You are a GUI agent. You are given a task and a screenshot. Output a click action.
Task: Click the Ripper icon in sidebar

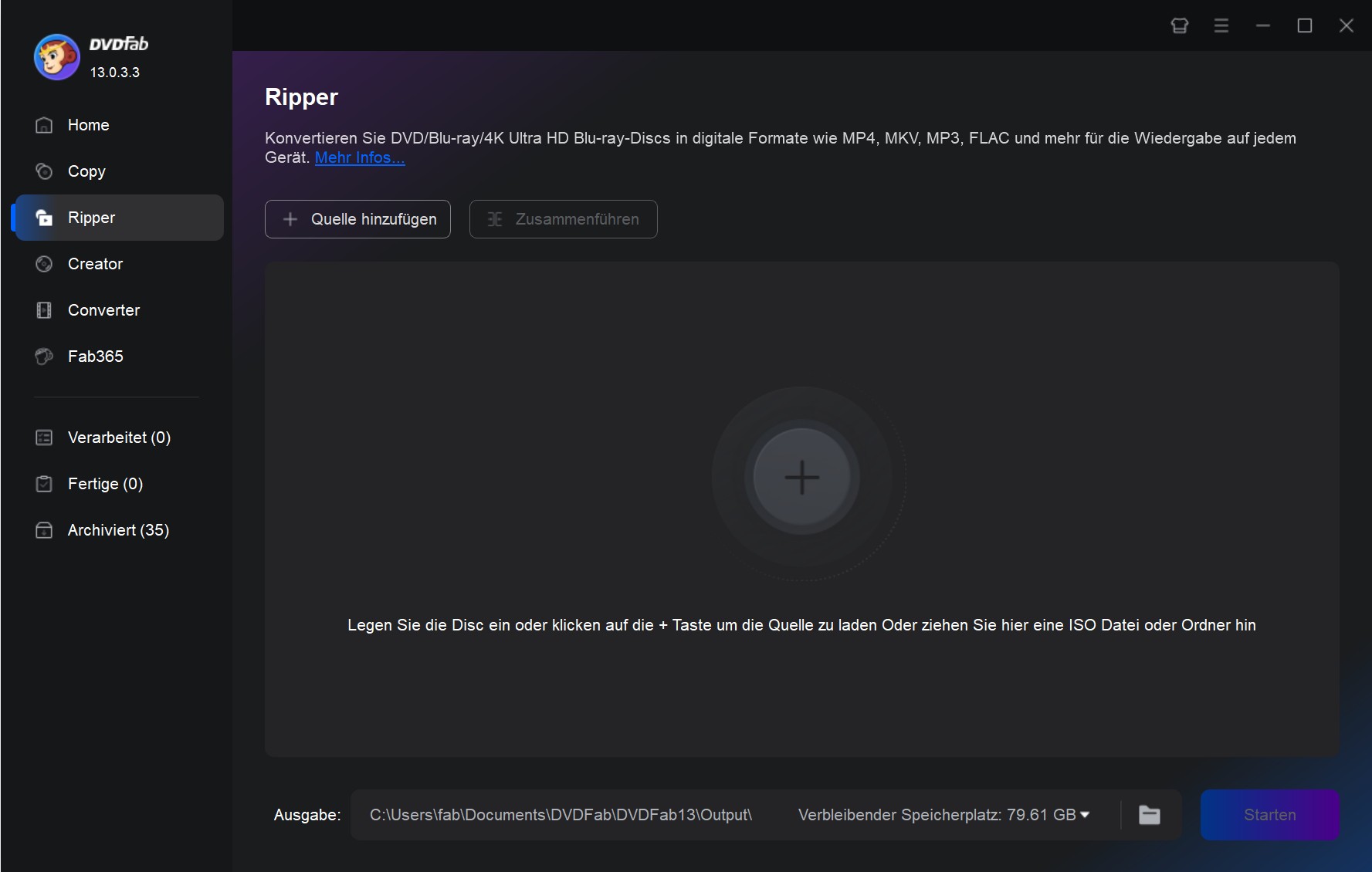click(x=44, y=218)
